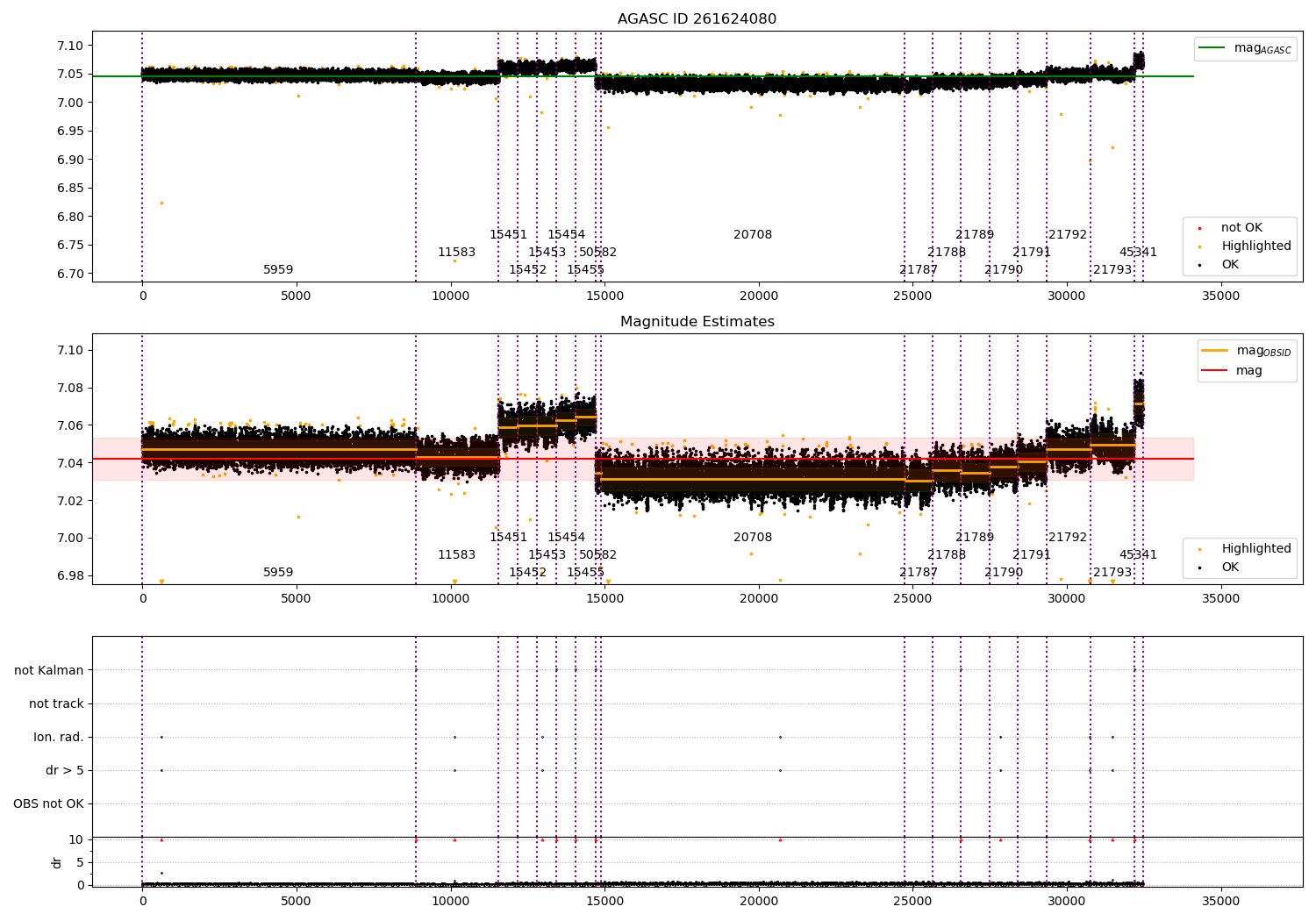The width and height of the screenshot is (1316, 921).
Task: Click obsid label 15452 in the top plot
Action: coord(527,270)
